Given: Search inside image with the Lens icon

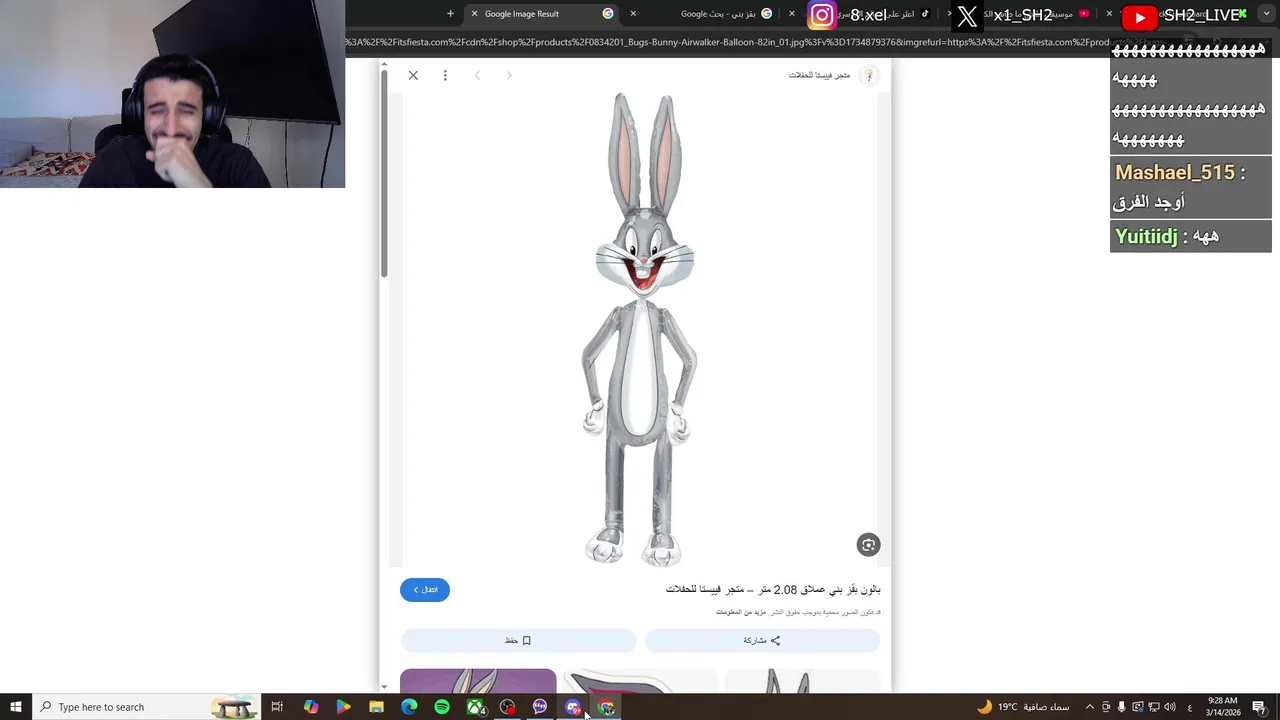Looking at the screenshot, I should (868, 545).
